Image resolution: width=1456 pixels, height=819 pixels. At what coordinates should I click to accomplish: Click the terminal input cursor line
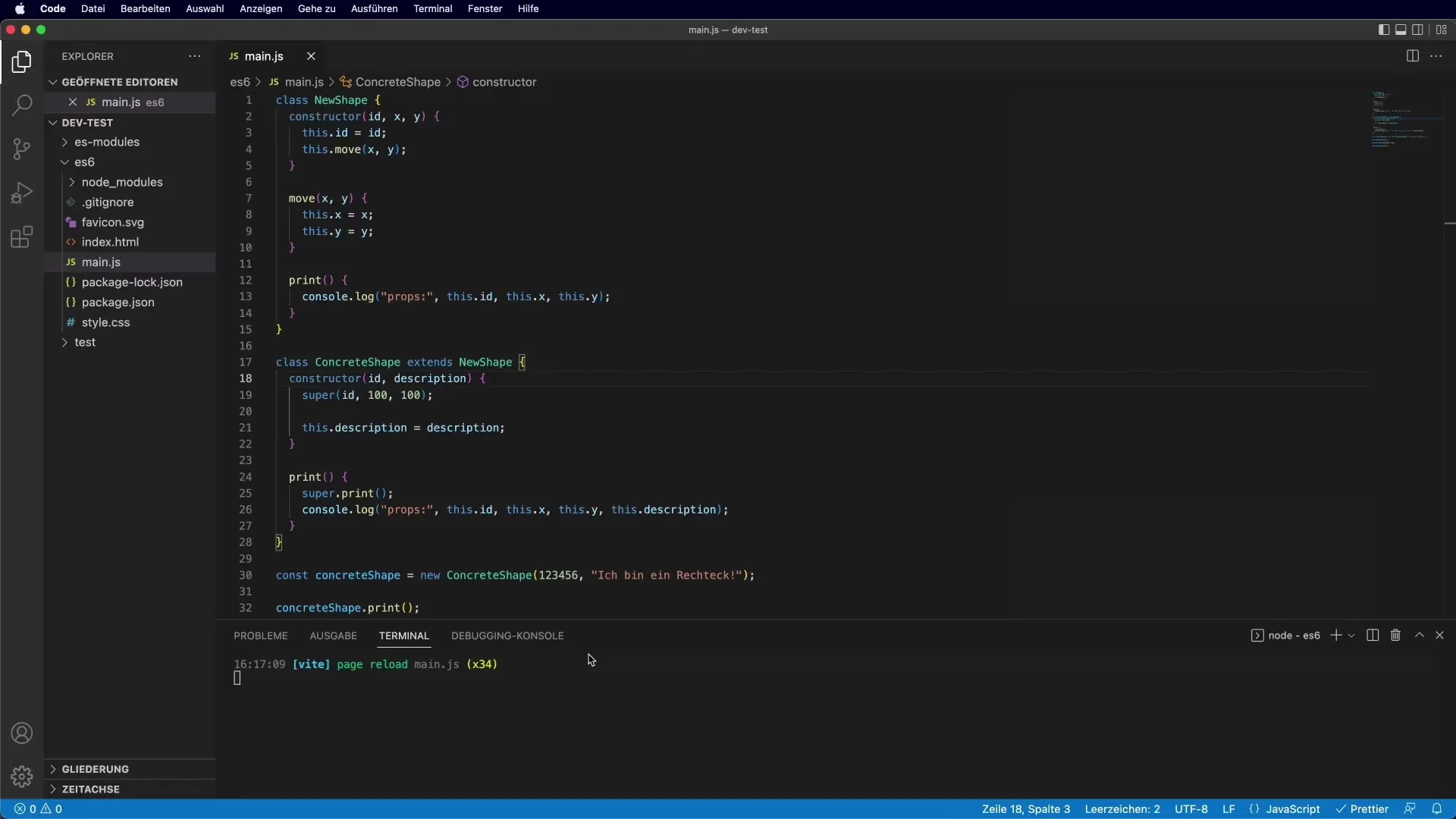click(237, 679)
